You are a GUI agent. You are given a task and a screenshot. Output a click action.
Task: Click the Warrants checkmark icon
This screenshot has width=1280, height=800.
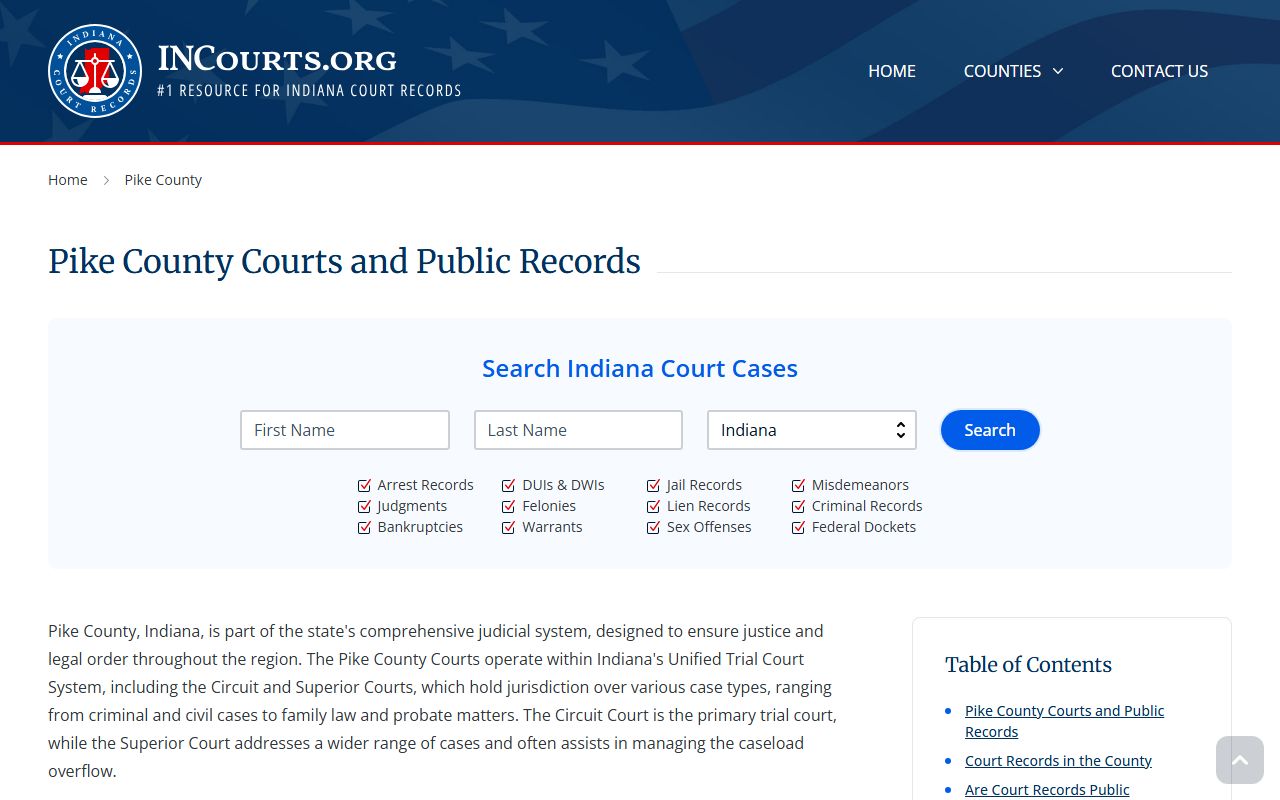tap(509, 527)
